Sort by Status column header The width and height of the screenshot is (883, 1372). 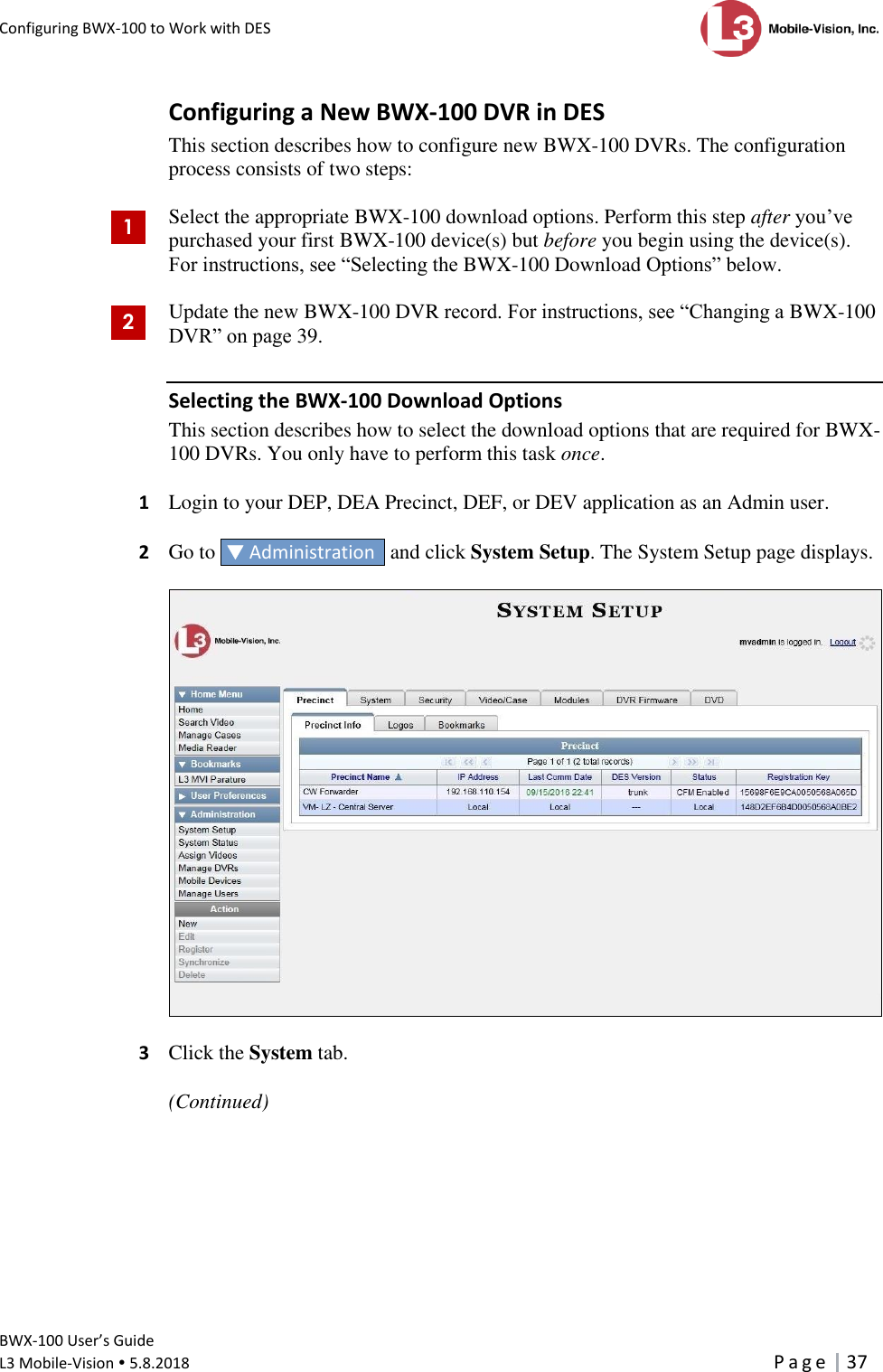(x=703, y=777)
